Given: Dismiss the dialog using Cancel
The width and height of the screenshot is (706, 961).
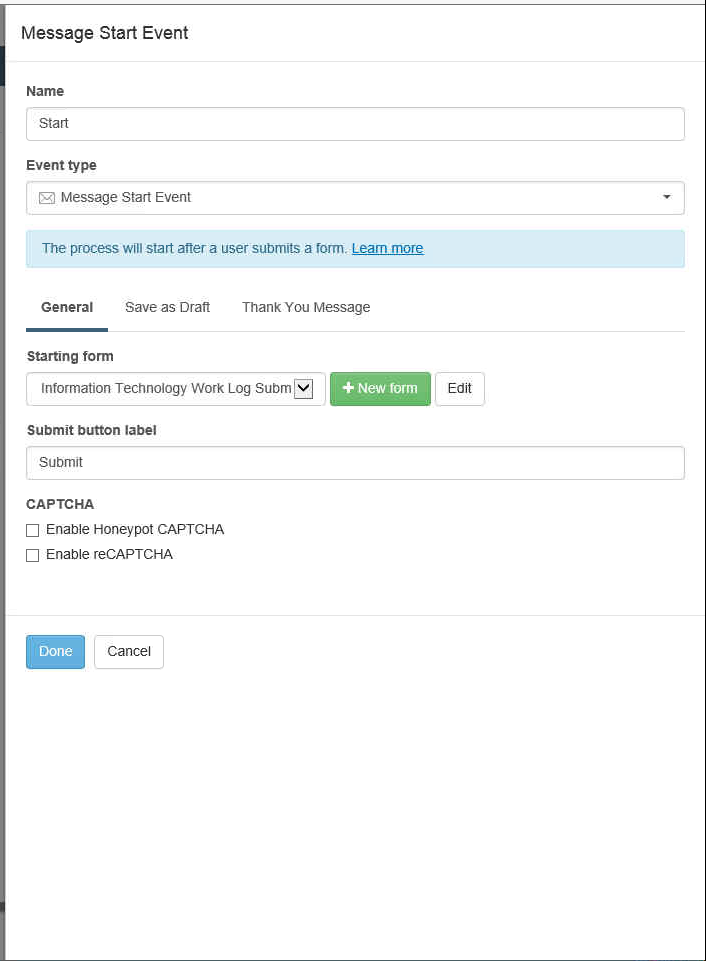Looking at the screenshot, I should [x=129, y=651].
